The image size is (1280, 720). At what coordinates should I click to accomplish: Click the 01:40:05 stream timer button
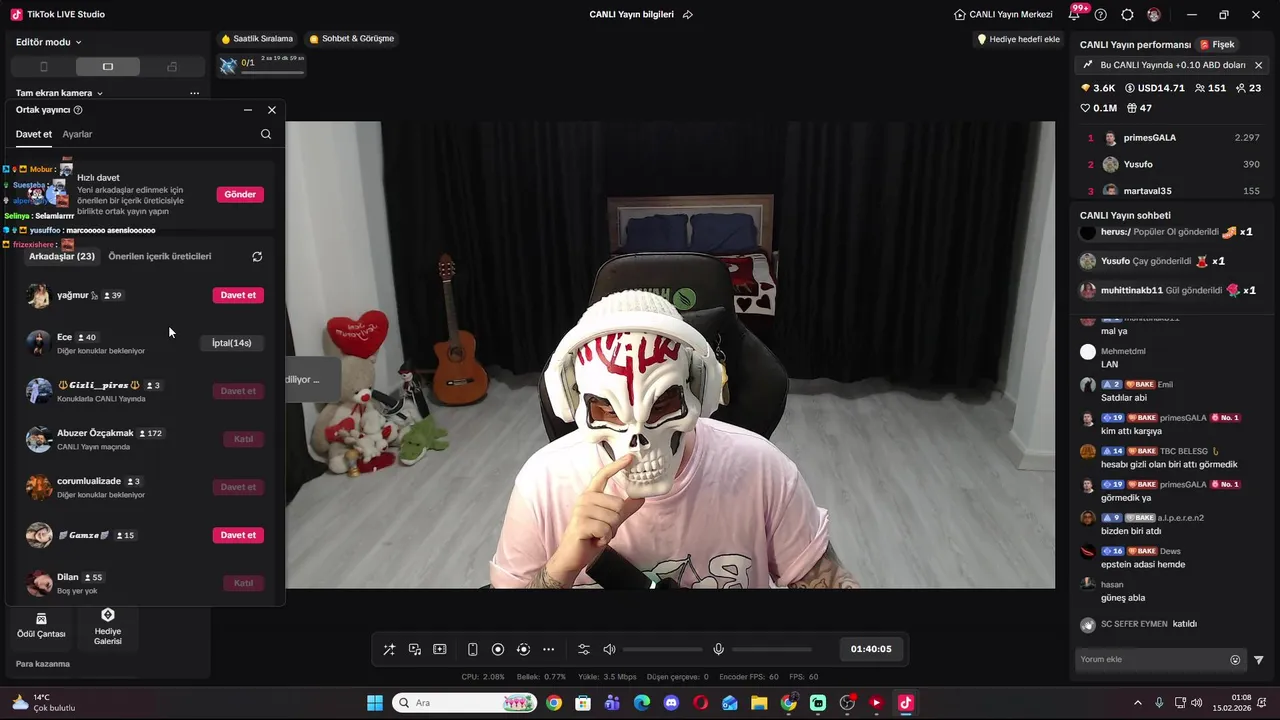click(x=871, y=649)
